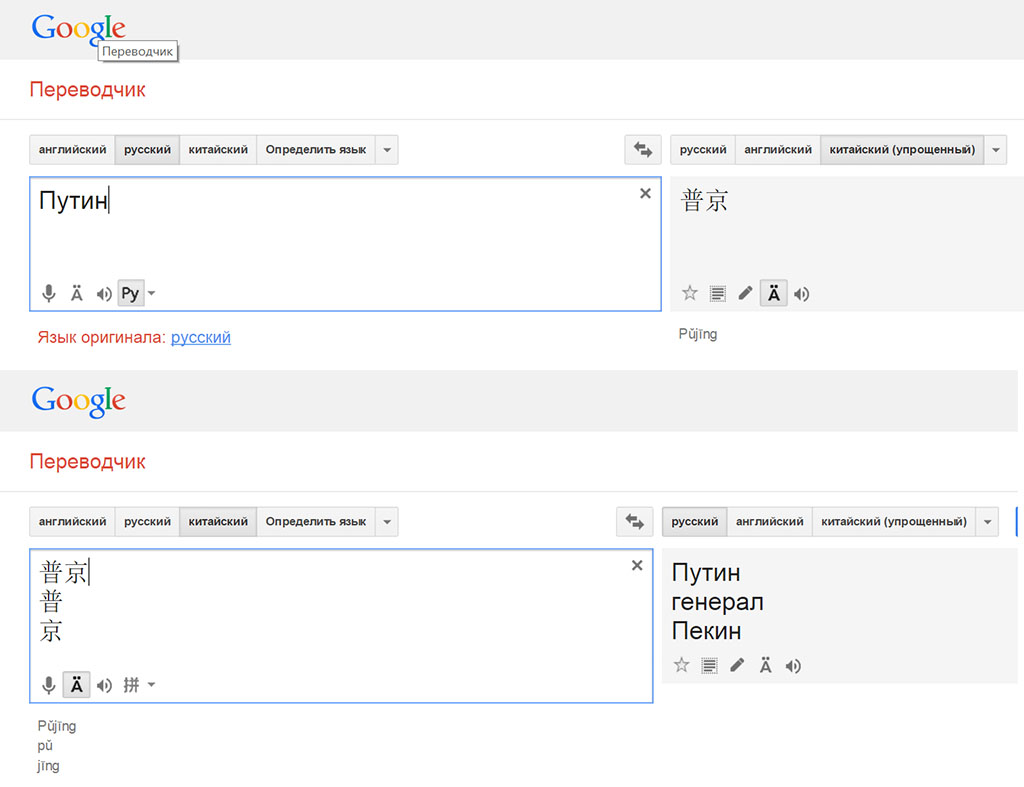
Task: Click the bottom Google logo
Action: click(x=78, y=400)
